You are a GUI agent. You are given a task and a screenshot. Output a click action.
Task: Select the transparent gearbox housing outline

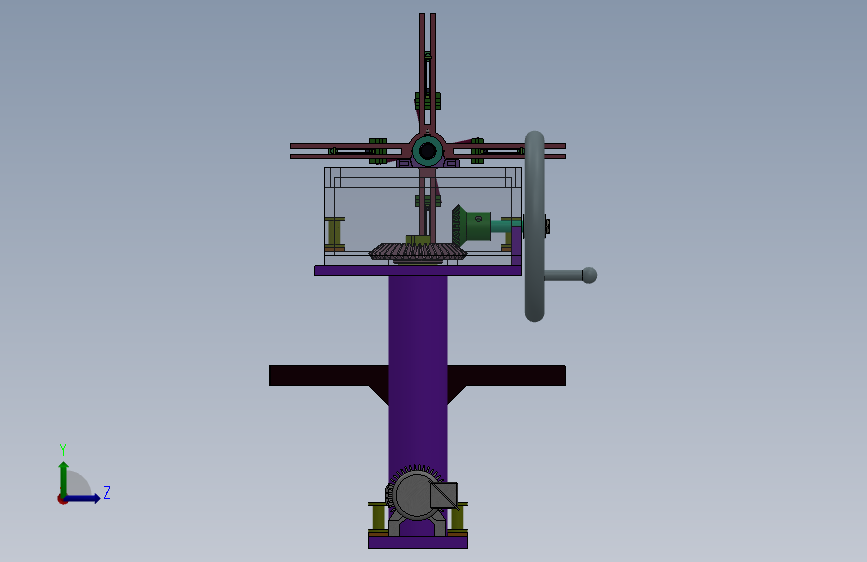point(422,216)
